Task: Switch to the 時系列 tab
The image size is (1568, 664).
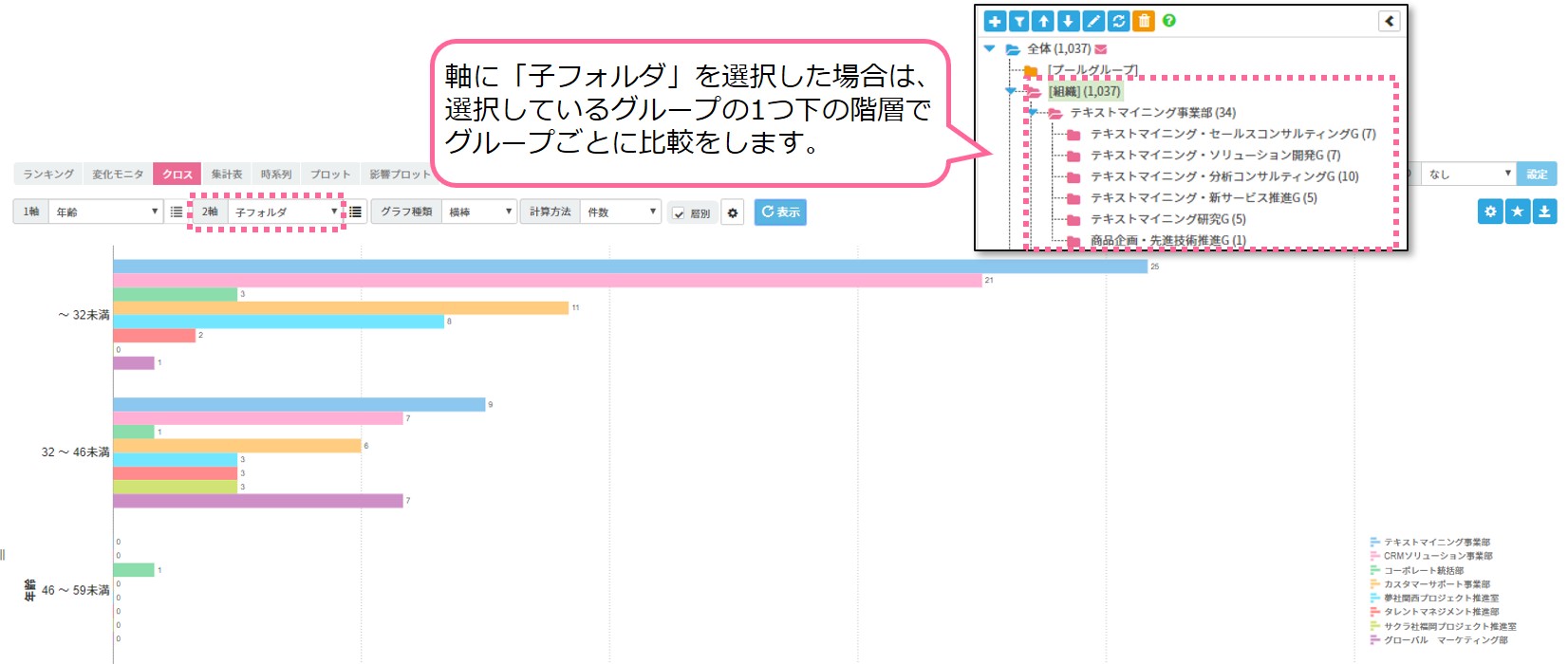Action: coord(276,175)
